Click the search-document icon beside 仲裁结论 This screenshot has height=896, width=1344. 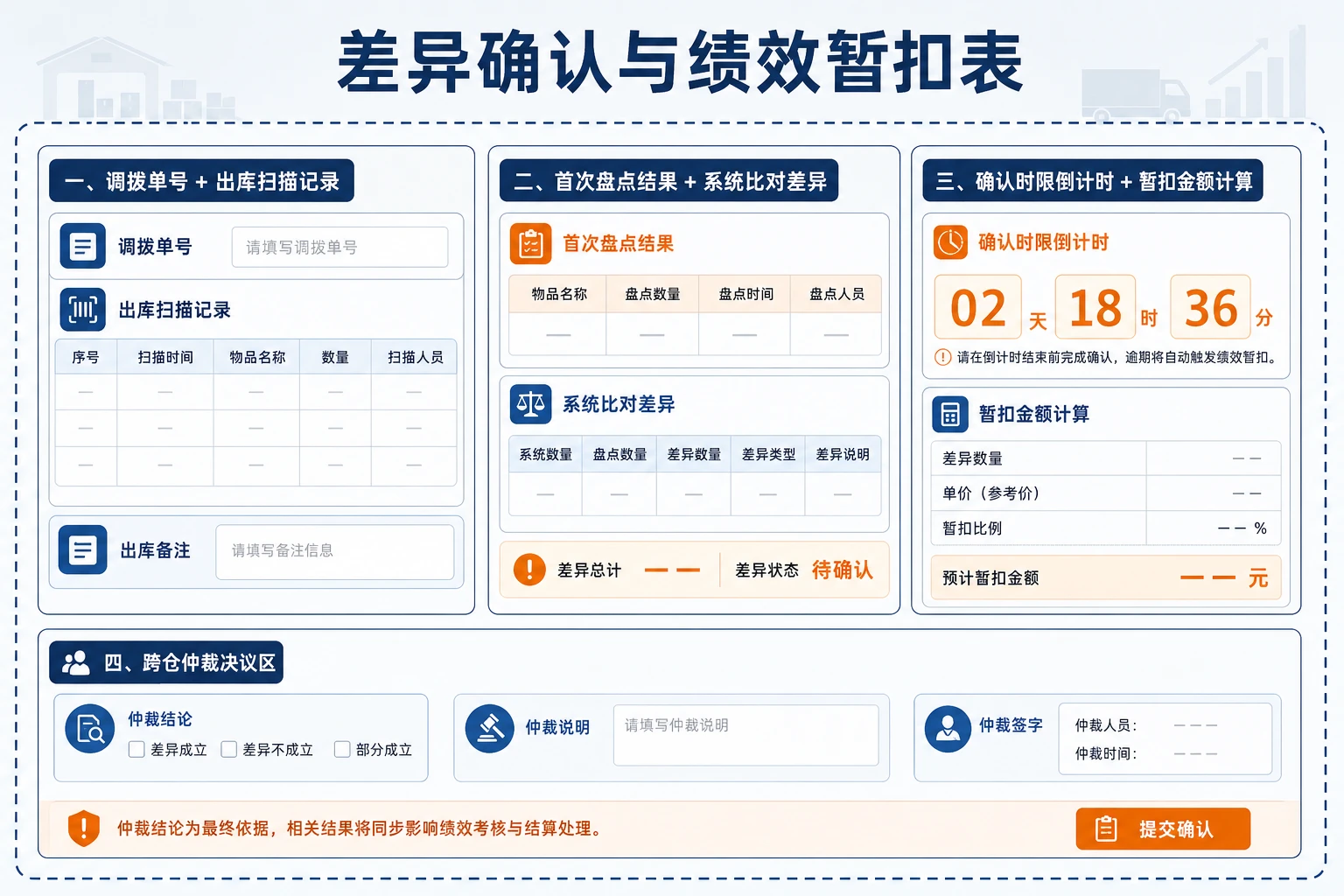(90, 729)
